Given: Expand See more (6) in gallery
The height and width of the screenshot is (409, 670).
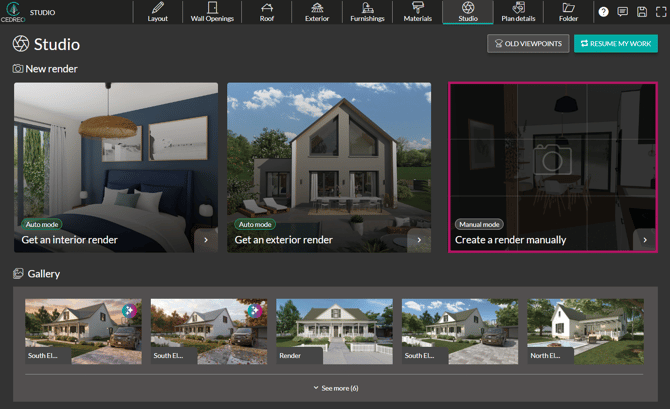Looking at the screenshot, I should click(336, 388).
